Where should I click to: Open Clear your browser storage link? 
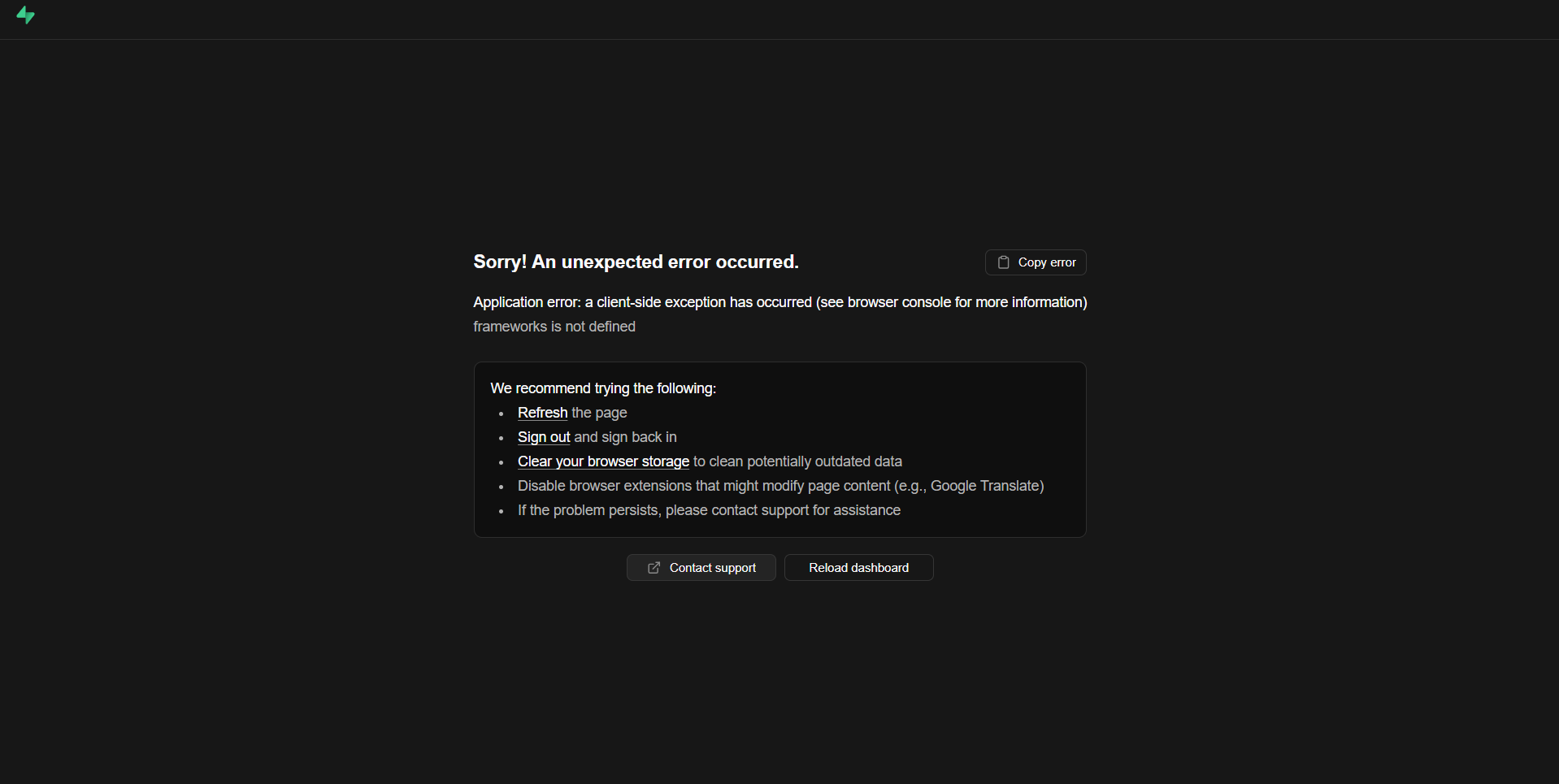tap(603, 461)
